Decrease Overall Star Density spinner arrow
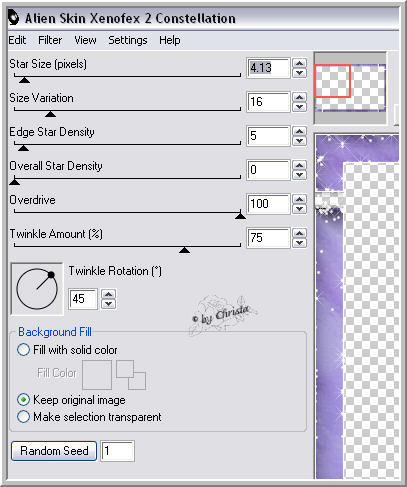The image size is (407, 487). point(299,175)
